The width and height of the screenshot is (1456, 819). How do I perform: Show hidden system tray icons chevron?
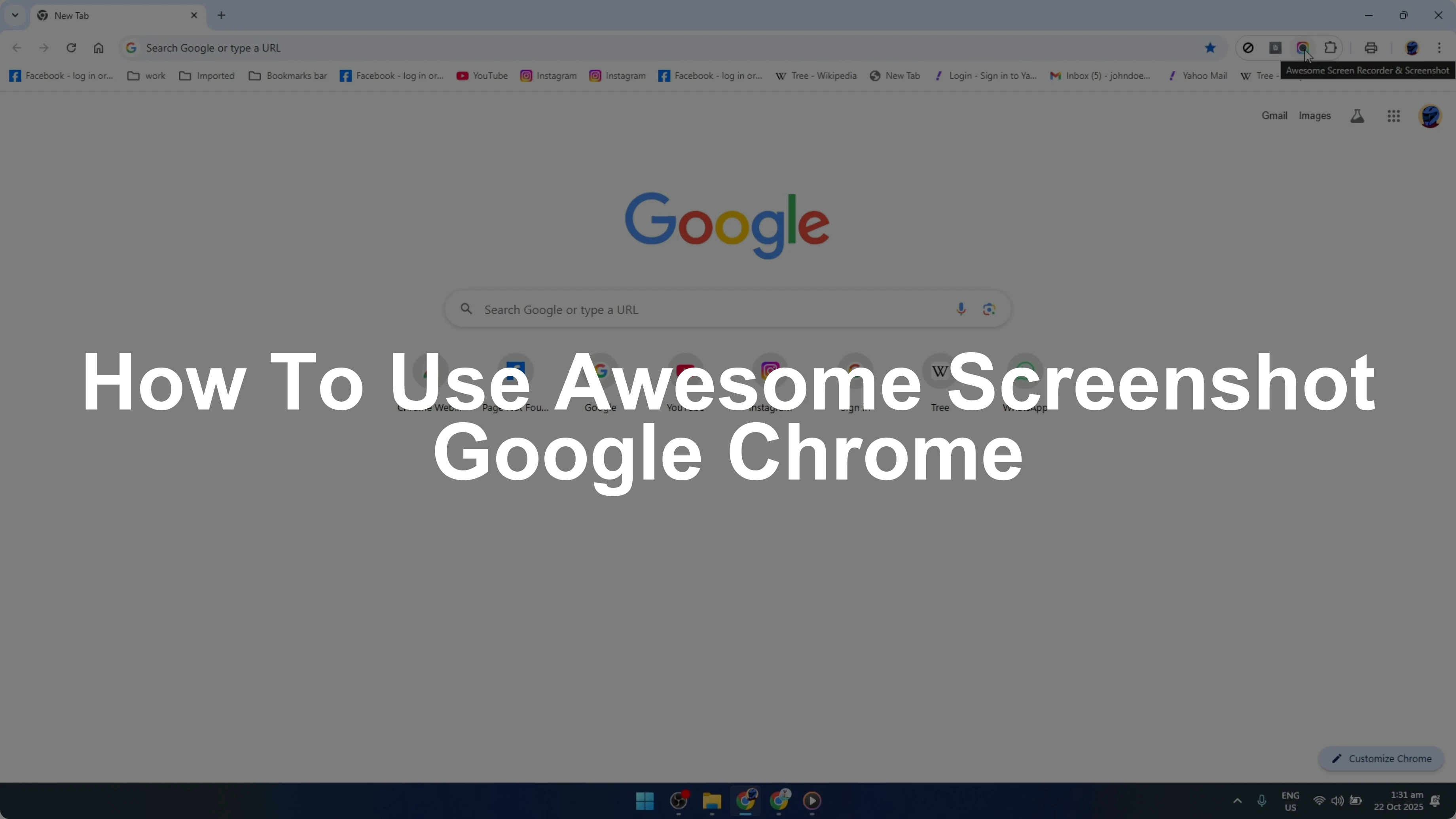[x=1237, y=801]
